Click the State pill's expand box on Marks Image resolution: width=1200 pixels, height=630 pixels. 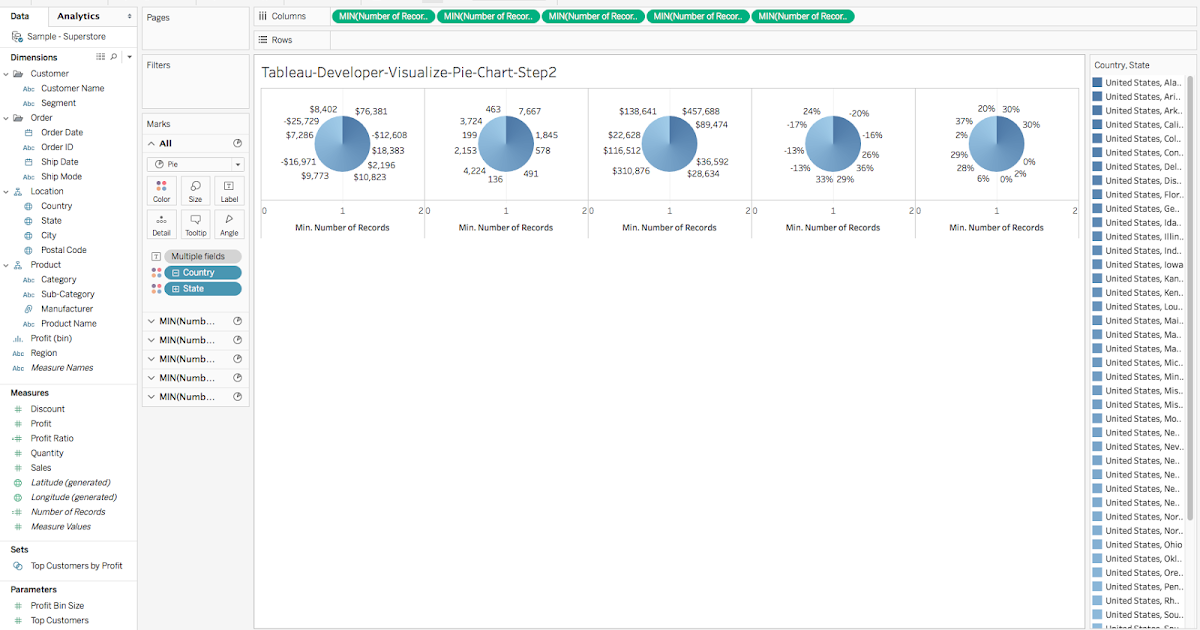pos(177,288)
